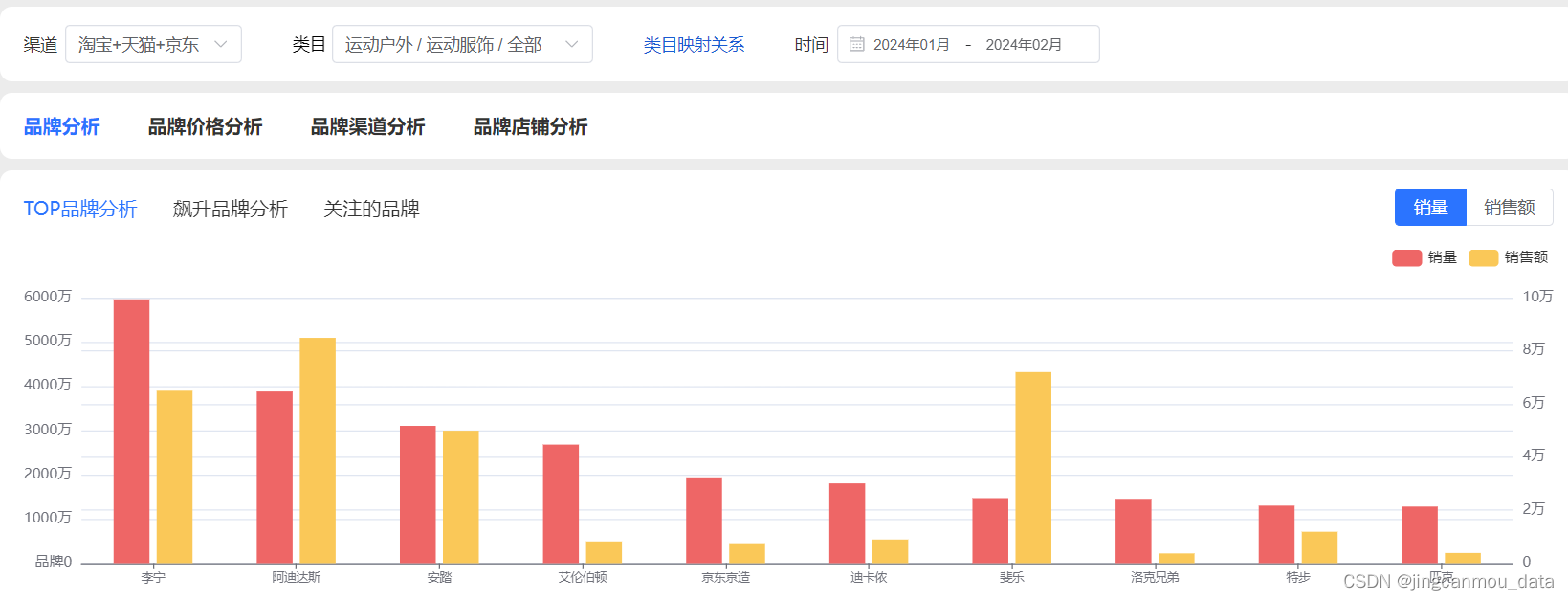Expand the 类目 dropdown 运动户外 / 运动服饰 / 全部
The image size is (1568, 600).
(462, 44)
